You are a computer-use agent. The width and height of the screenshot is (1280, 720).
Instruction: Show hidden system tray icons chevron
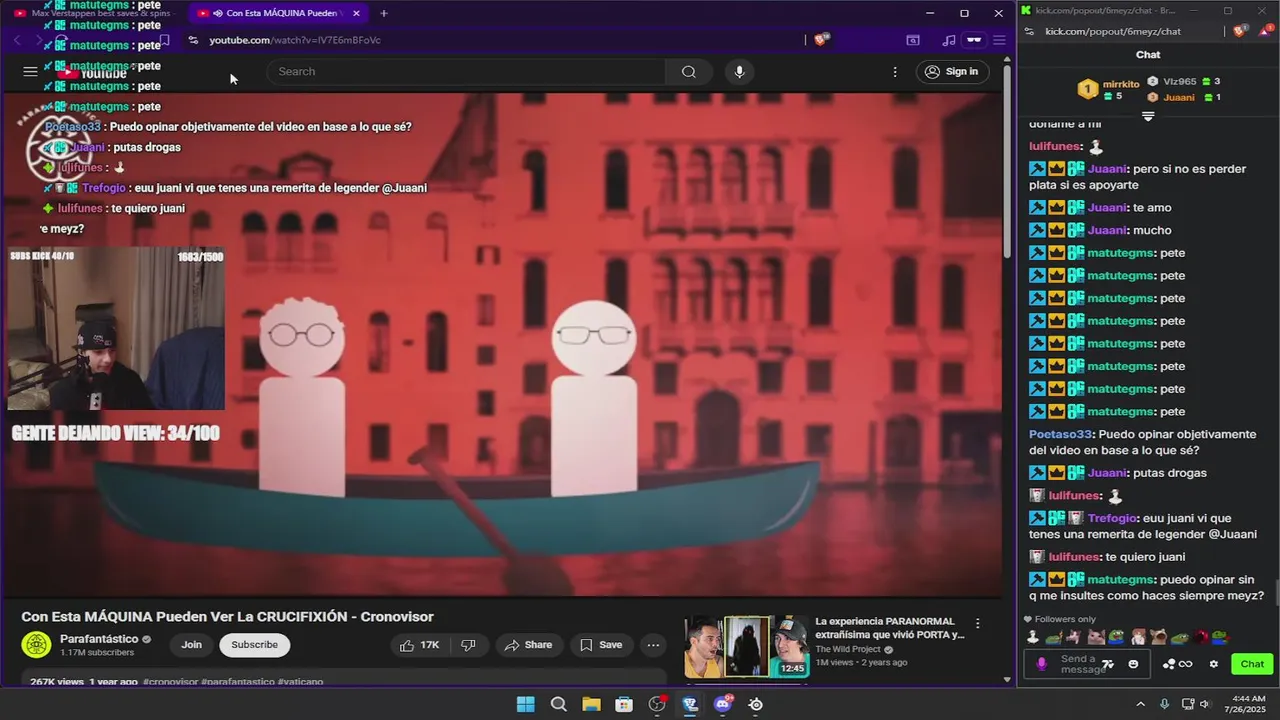click(x=1140, y=704)
